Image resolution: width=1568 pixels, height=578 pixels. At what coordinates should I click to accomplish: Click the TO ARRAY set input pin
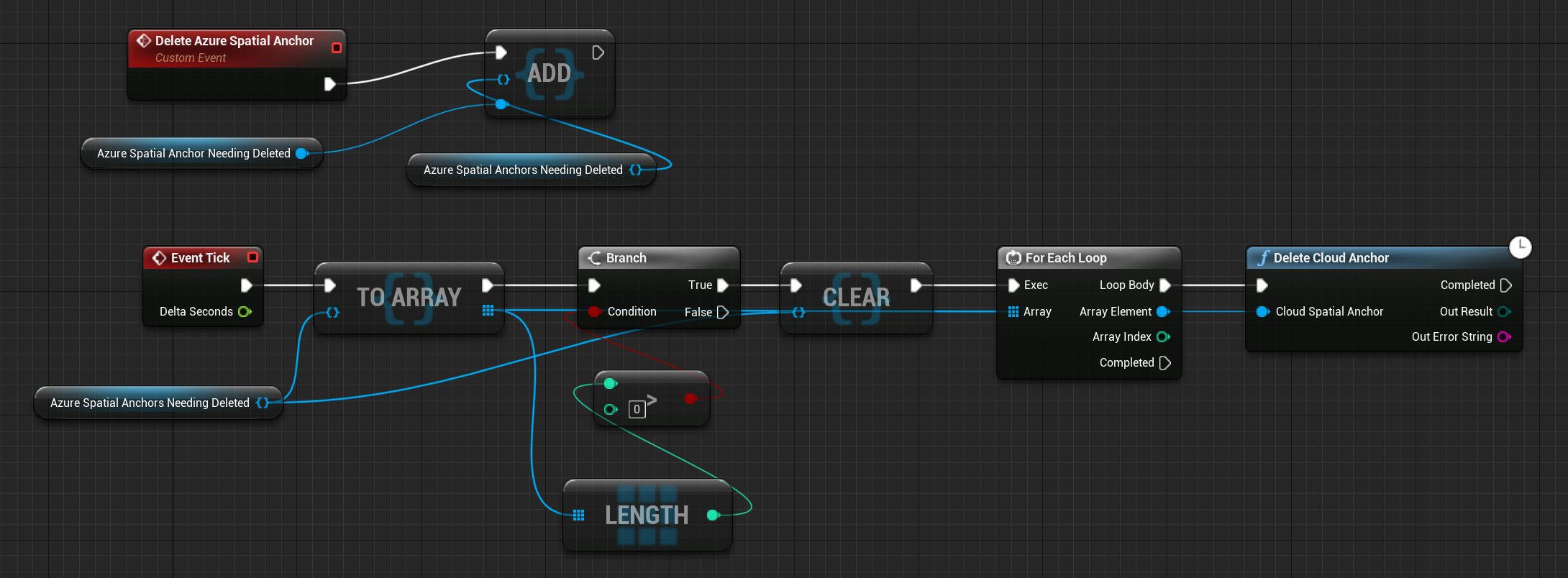[x=332, y=312]
